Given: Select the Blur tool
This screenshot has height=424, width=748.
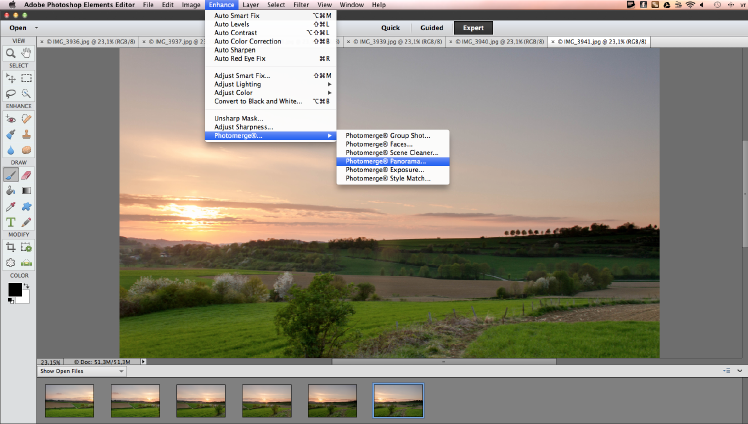Looking at the screenshot, I should (x=10, y=150).
